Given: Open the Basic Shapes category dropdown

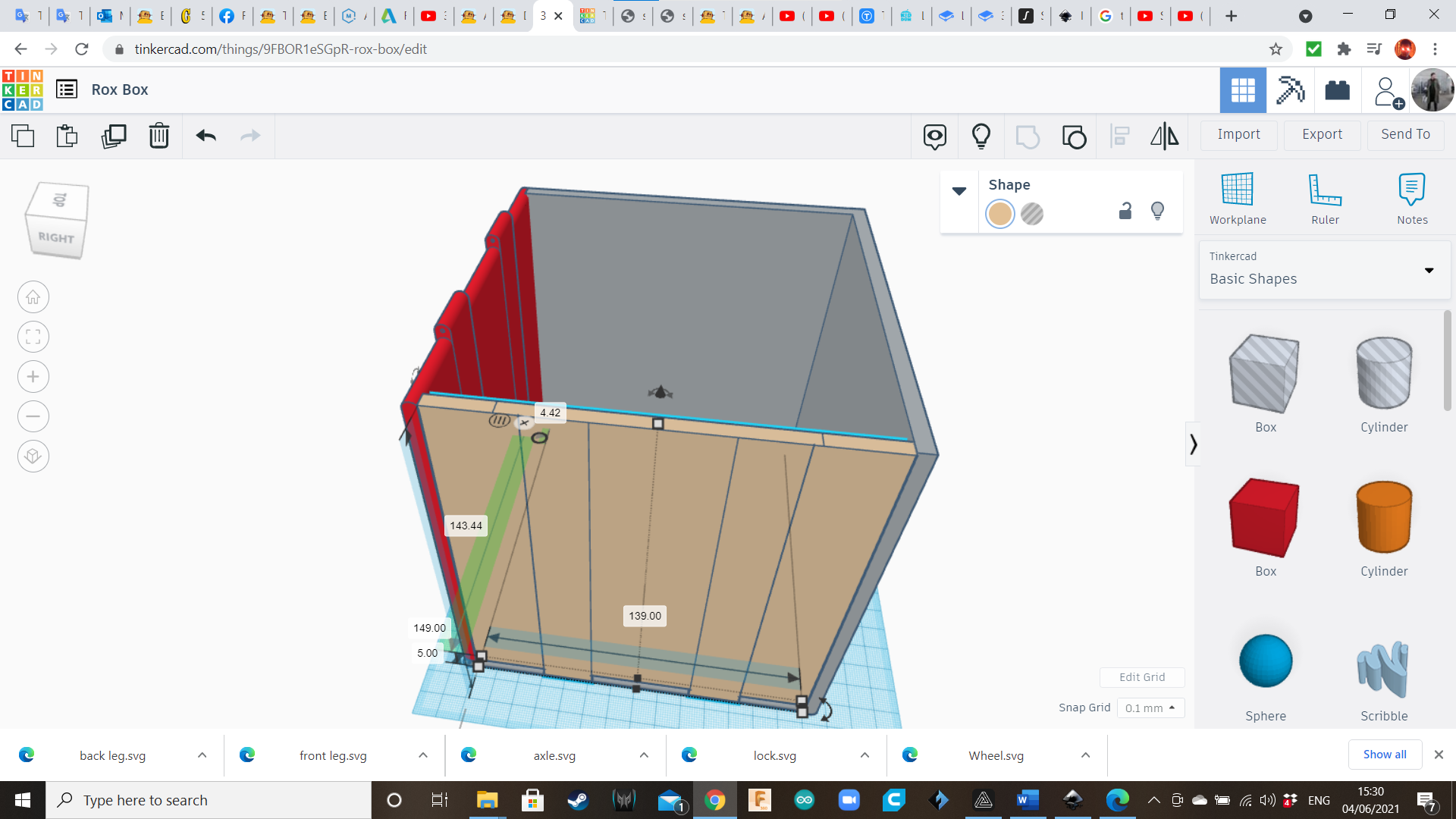Looking at the screenshot, I should click(x=1429, y=270).
